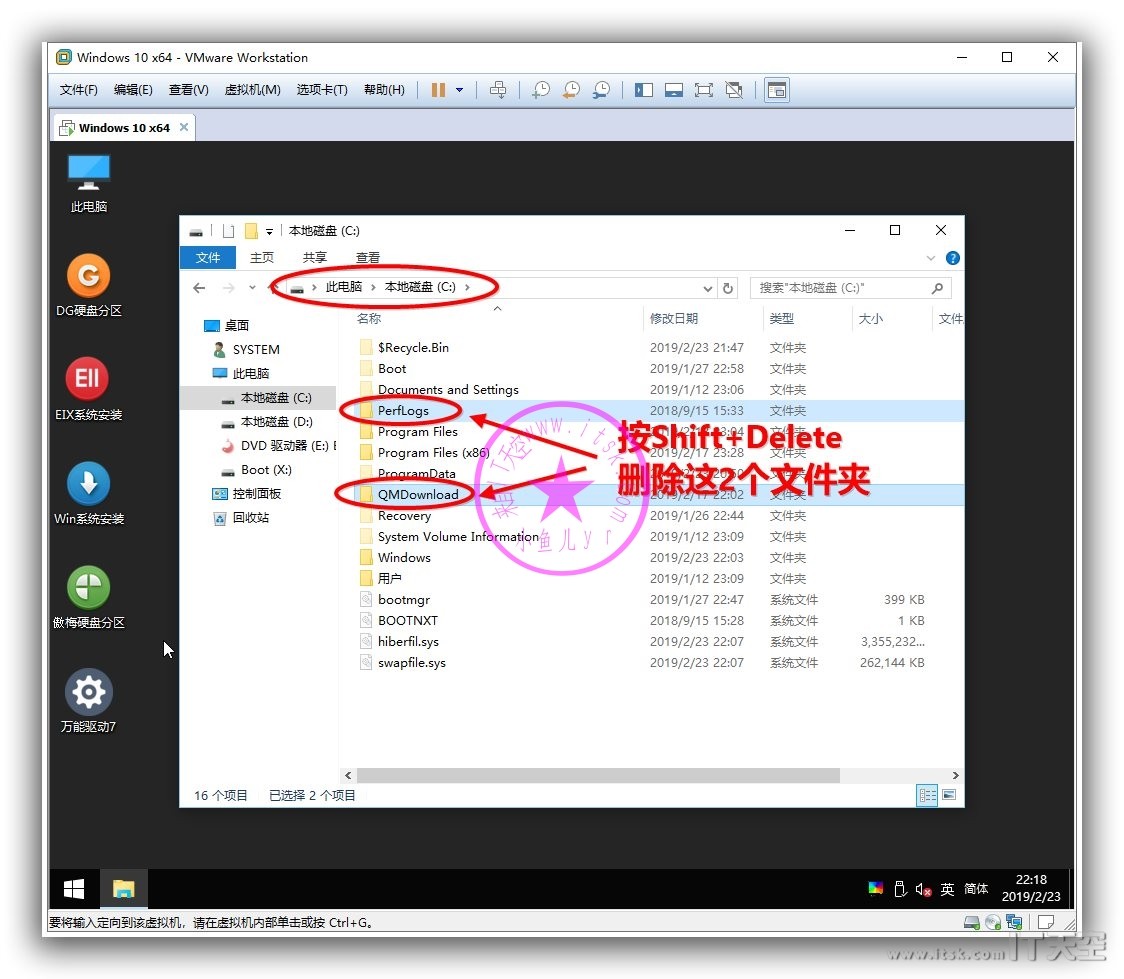
Task: Open the VMware 虚拟机(M) menu
Action: (252, 90)
